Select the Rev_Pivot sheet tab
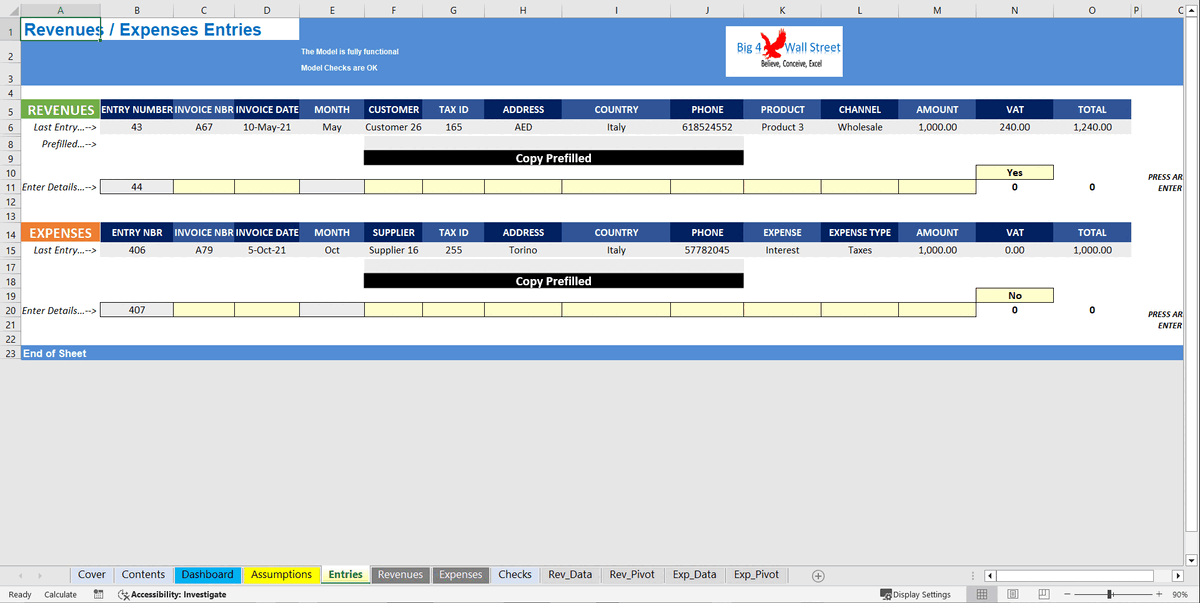This screenshot has height=603, width=1200. [631, 575]
